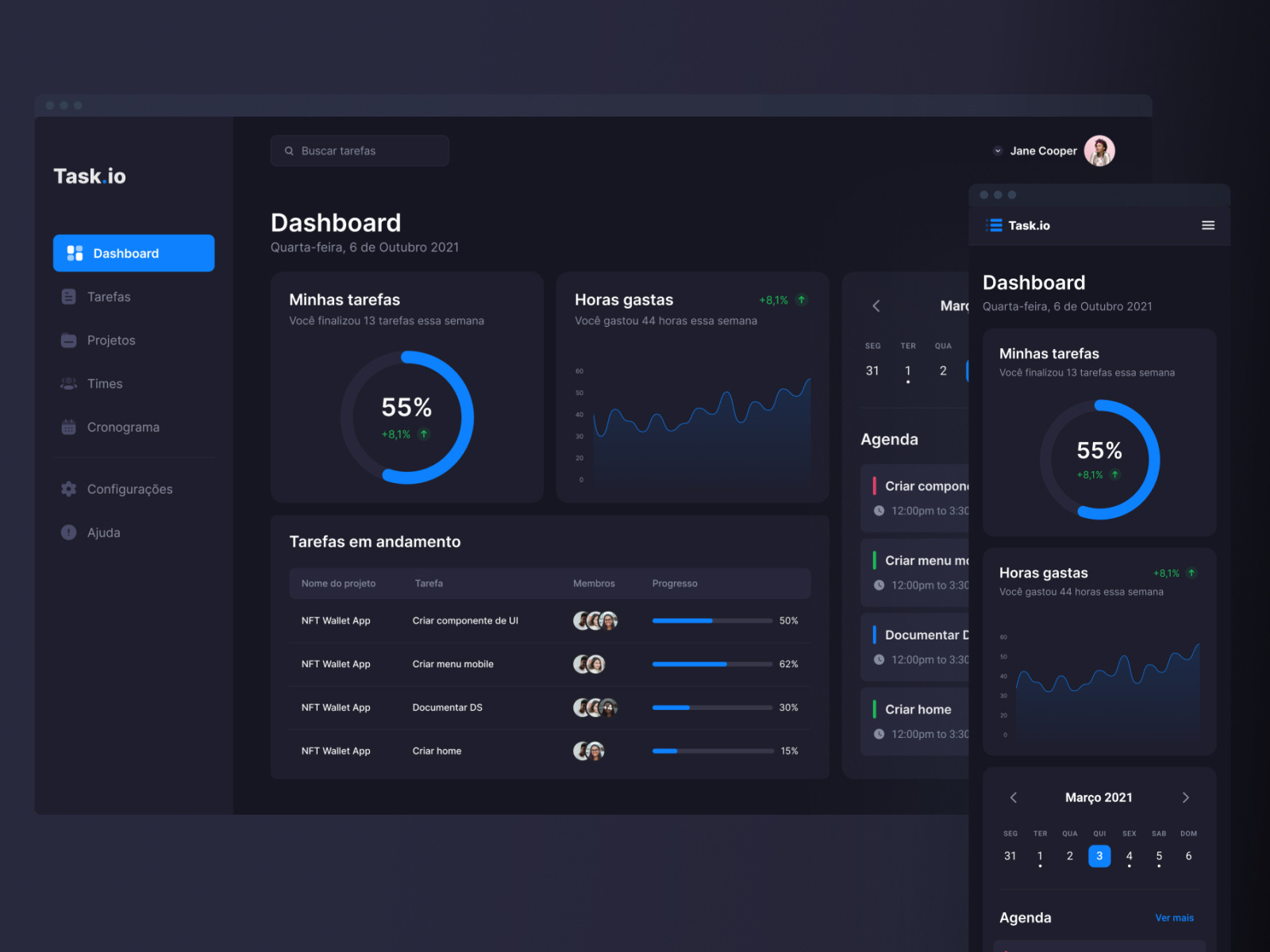This screenshot has height=952, width=1270.
Task: Click the Tarefas document icon
Action: click(x=68, y=297)
